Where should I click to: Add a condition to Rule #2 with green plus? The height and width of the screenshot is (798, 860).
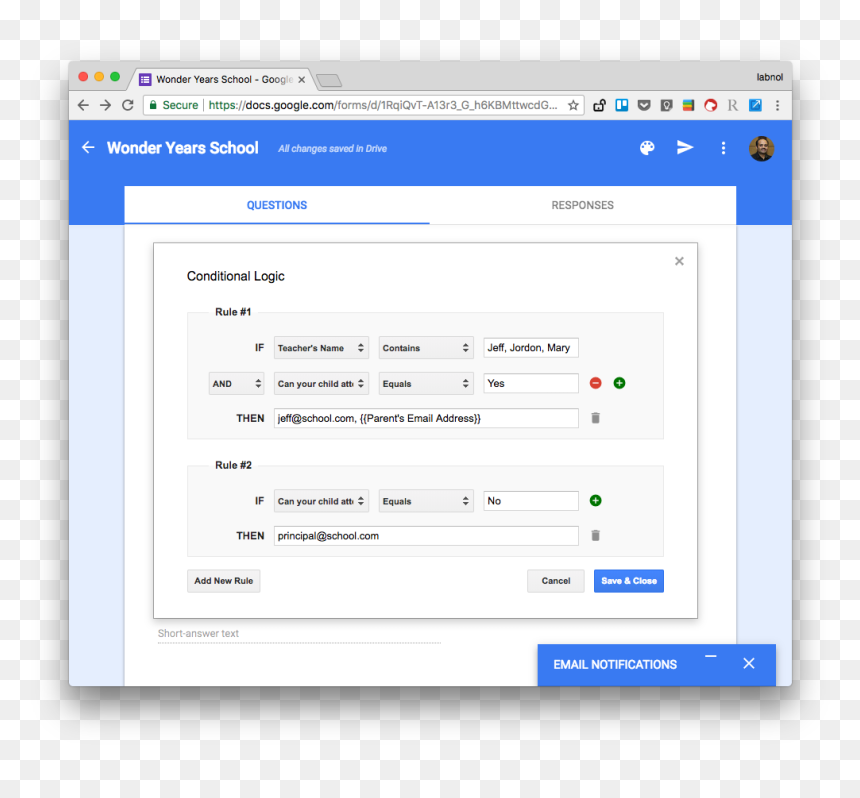[x=596, y=501]
